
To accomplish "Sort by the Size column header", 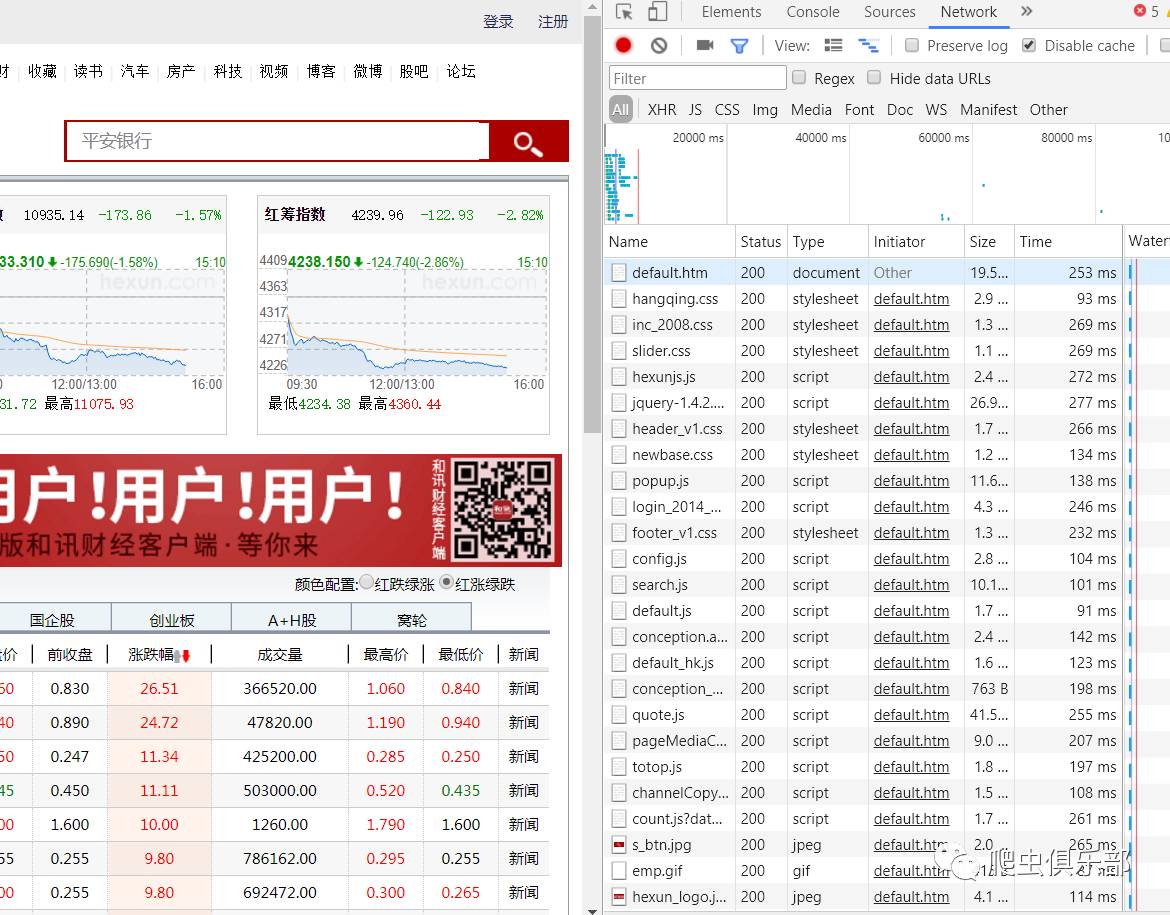I will [x=989, y=242].
